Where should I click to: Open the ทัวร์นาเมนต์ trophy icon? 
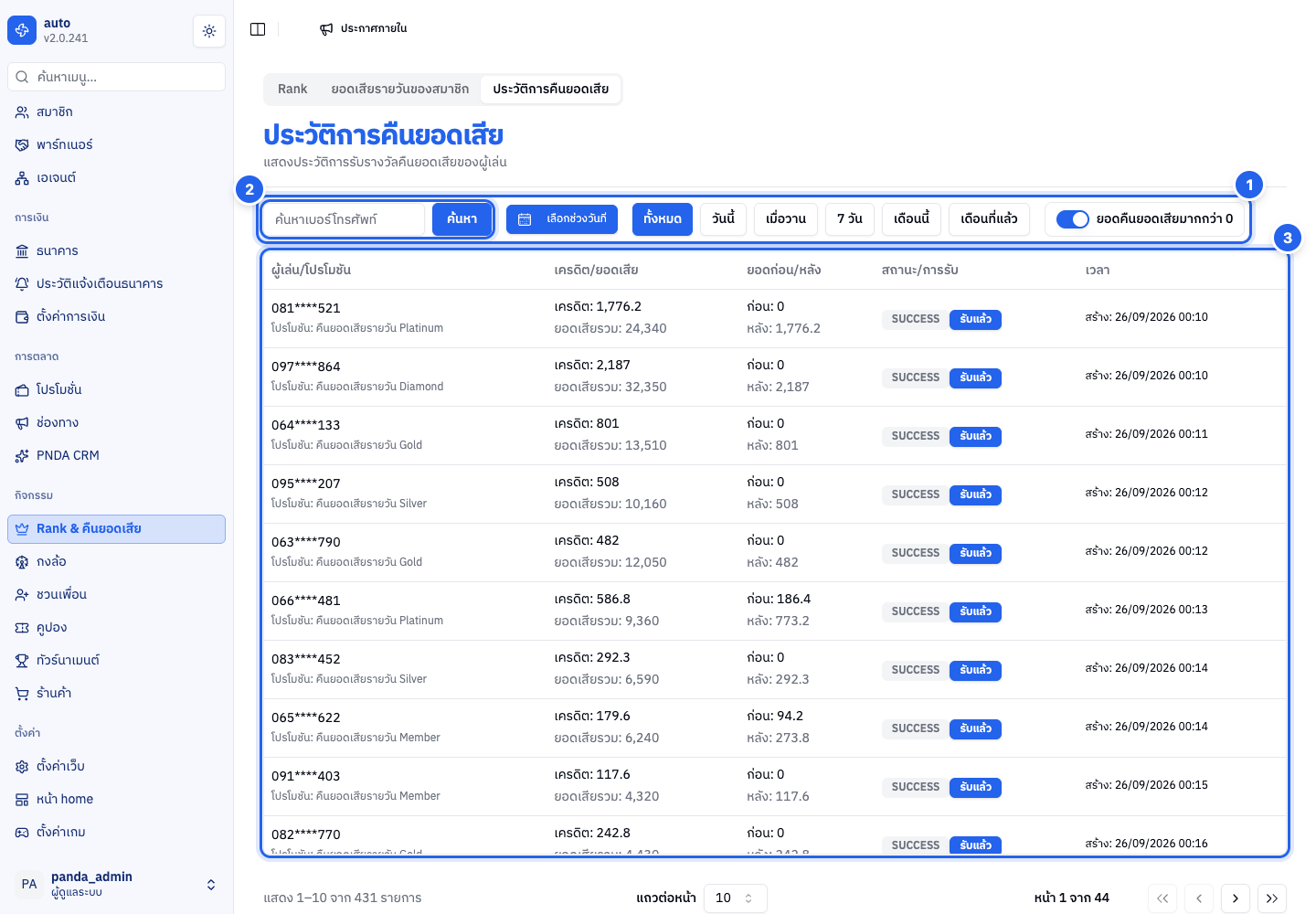coord(22,661)
